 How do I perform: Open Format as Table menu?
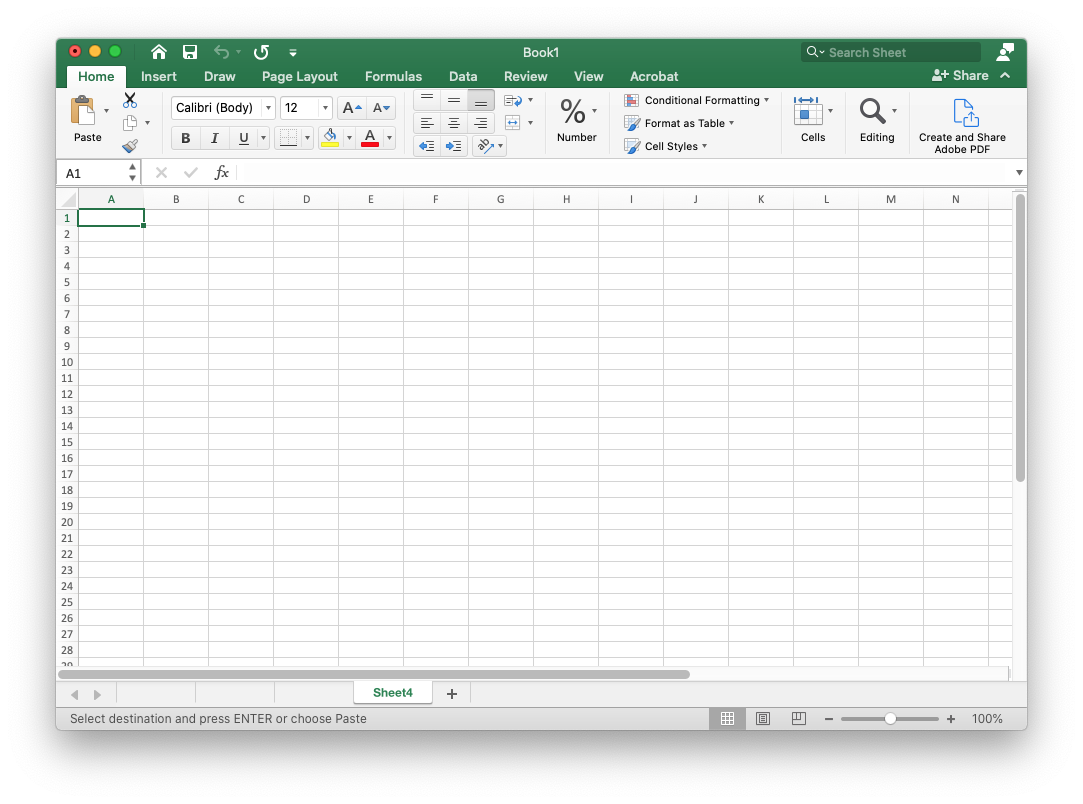point(679,123)
